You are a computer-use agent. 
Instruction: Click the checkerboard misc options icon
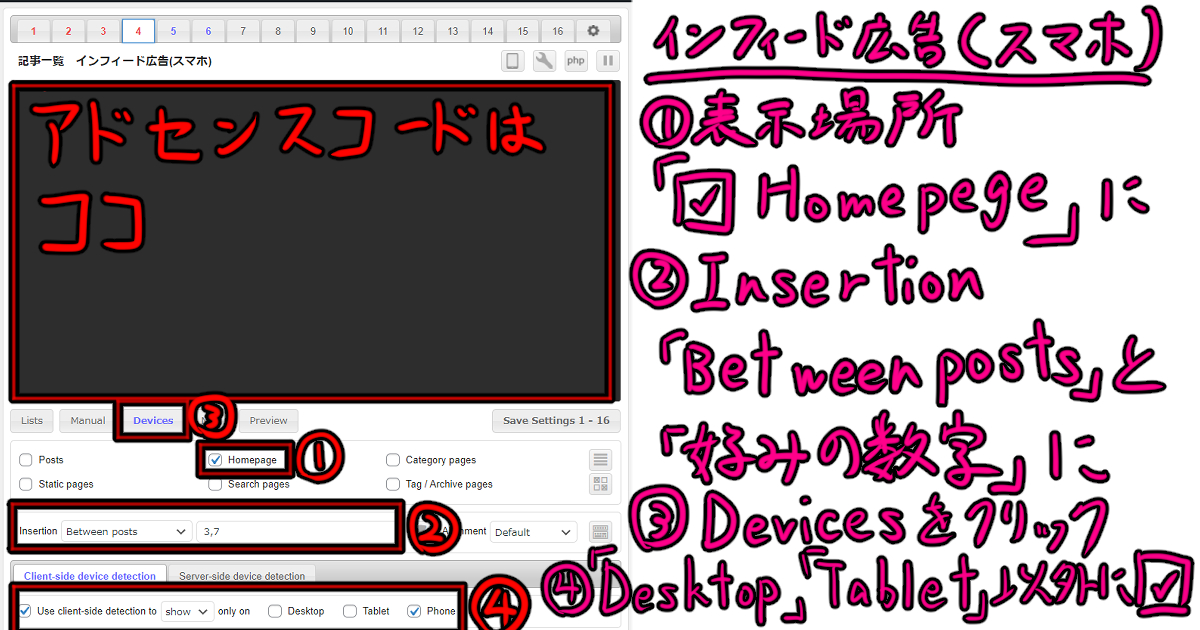click(x=600, y=484)
